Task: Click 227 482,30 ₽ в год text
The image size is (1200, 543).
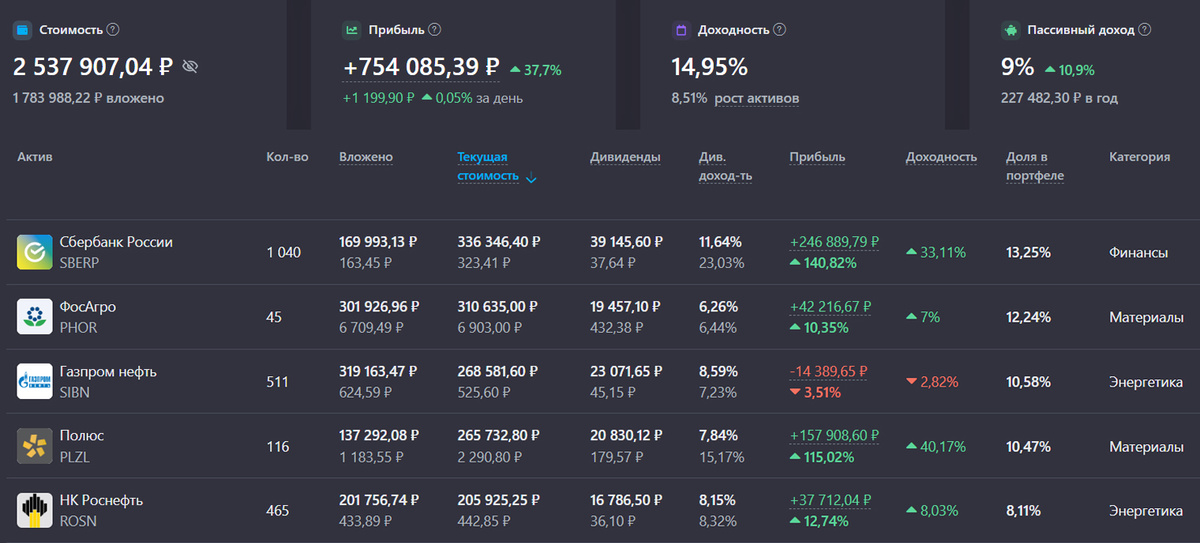Action: tap(1059, 98)
